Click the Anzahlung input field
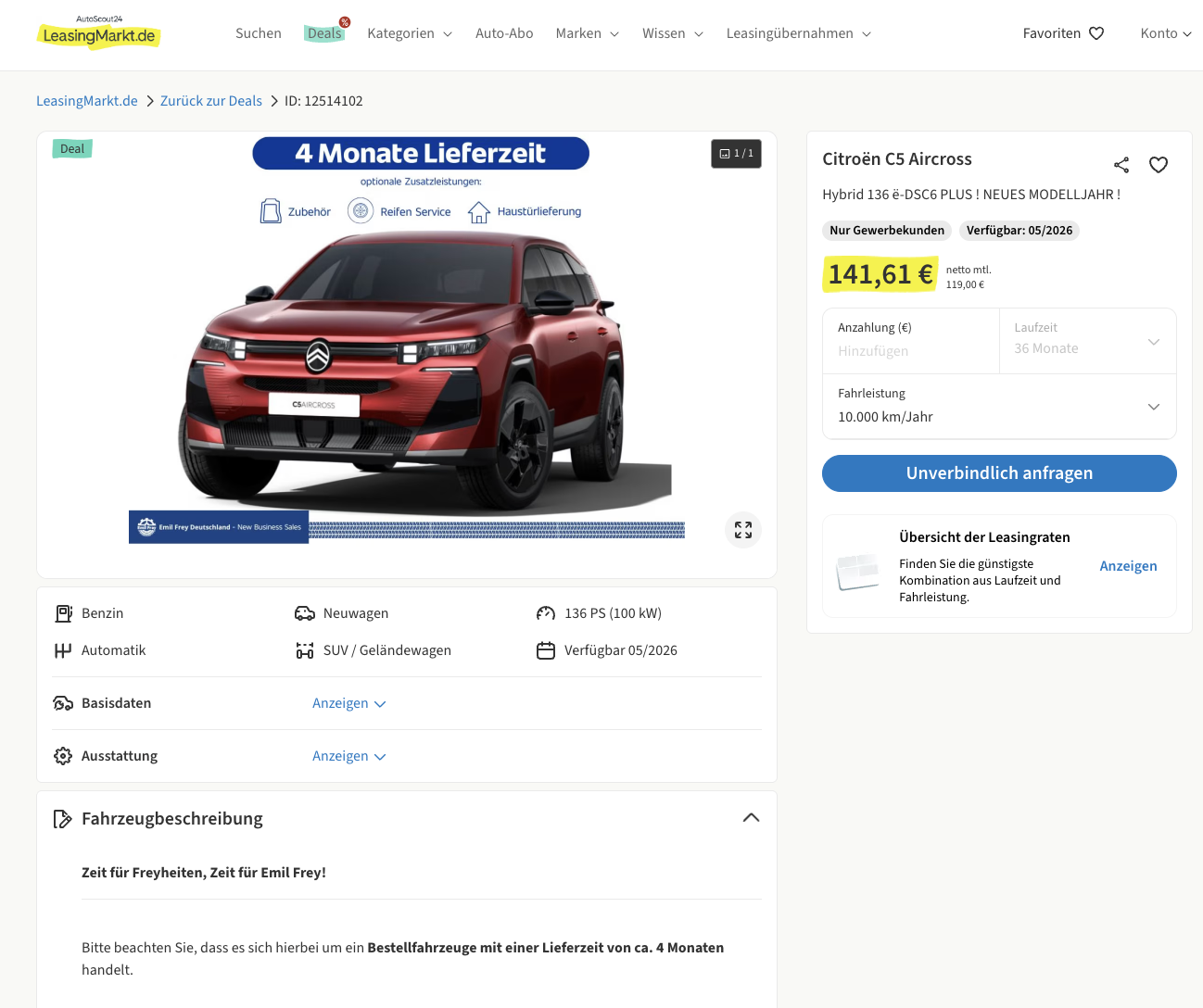This screenshot has width=1203, height=1008. (910, 351)
